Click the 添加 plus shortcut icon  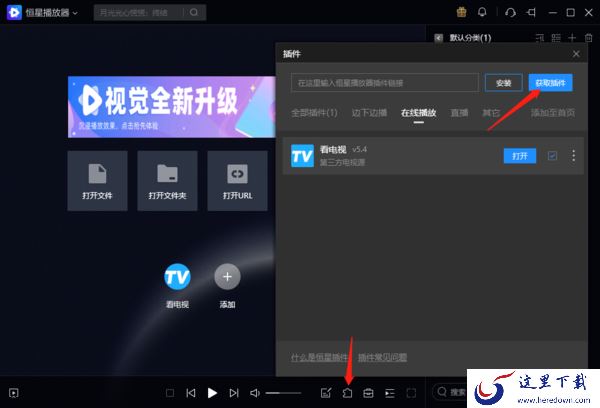[227, 277]
